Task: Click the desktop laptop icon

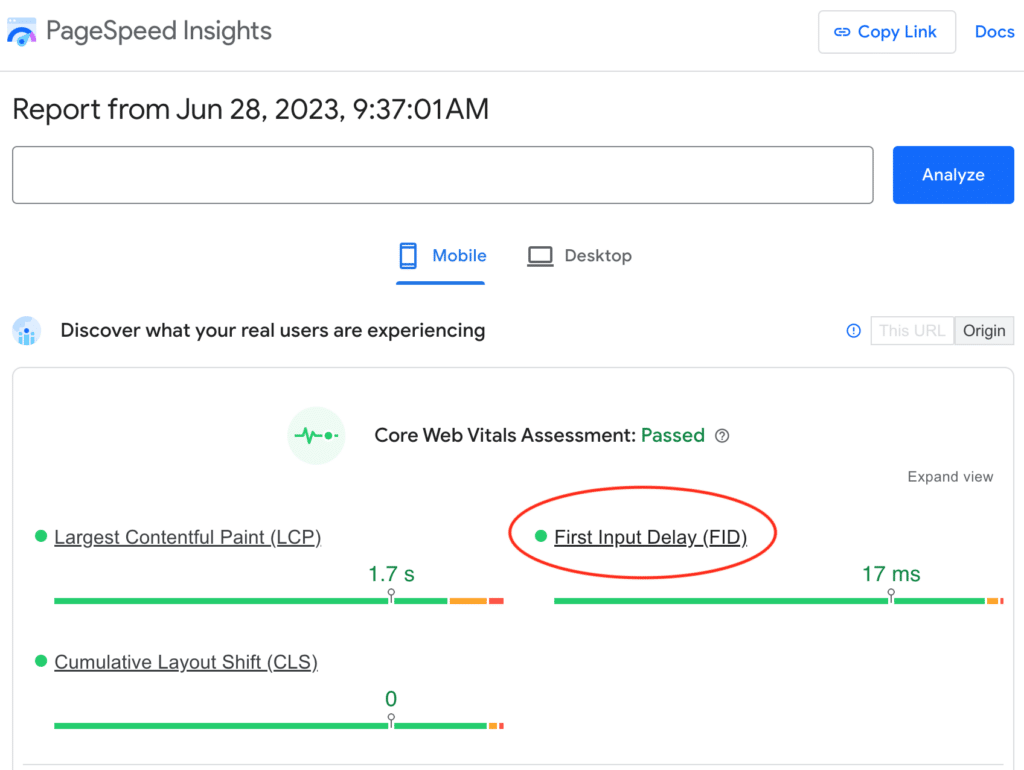Action: tap(540, 256)
